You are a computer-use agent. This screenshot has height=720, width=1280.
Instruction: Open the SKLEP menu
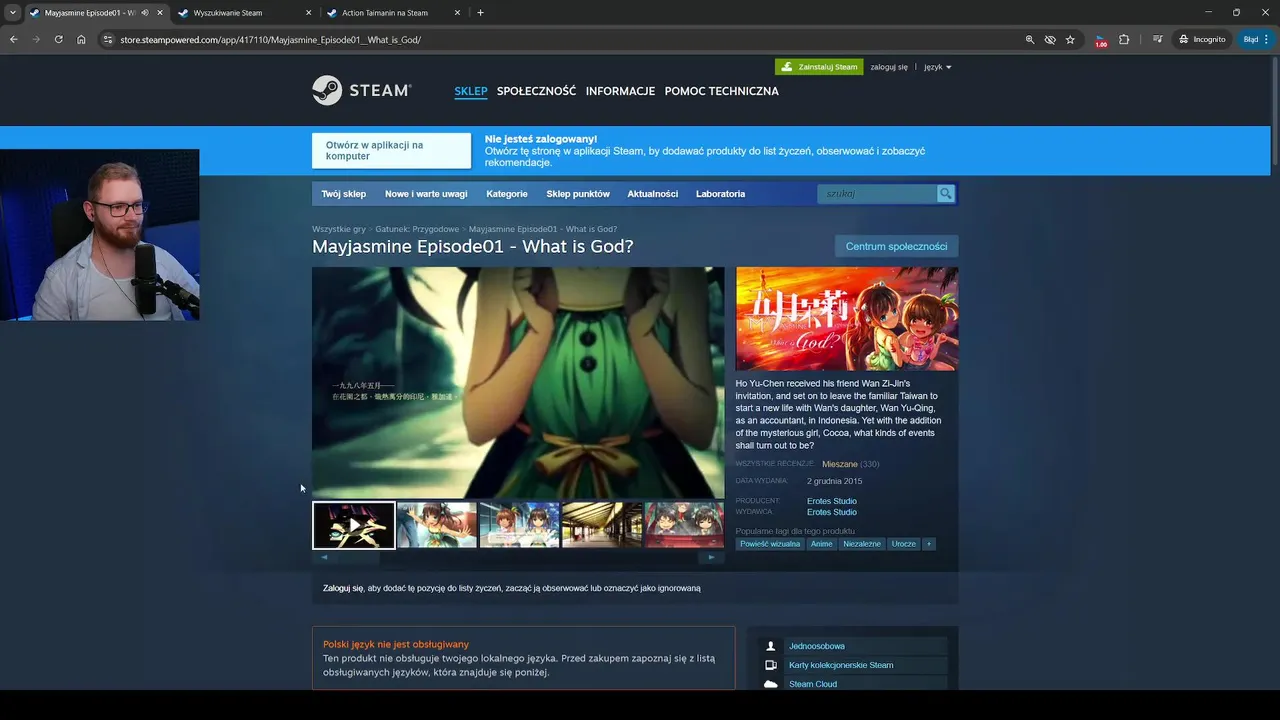point(471,91)
